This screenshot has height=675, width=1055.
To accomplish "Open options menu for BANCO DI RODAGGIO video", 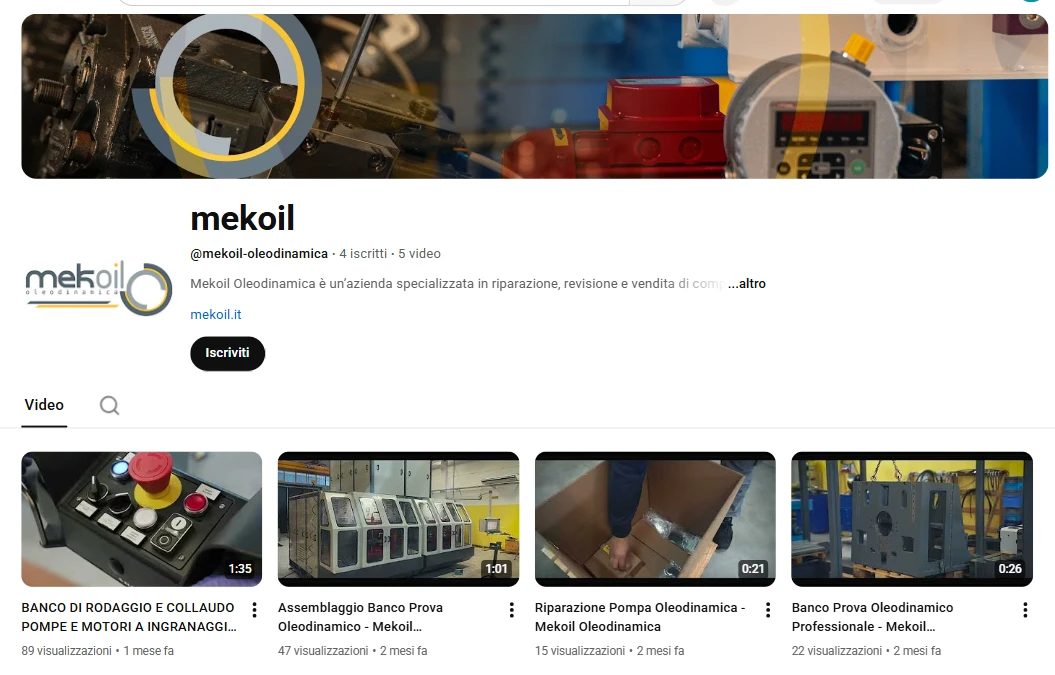I will click(254, 610).
